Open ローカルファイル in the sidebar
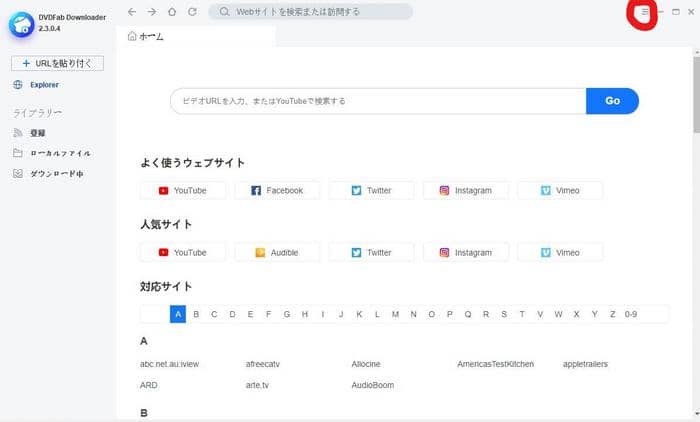The width and height of the screenshot is (700, 422). tap(60, 153)
